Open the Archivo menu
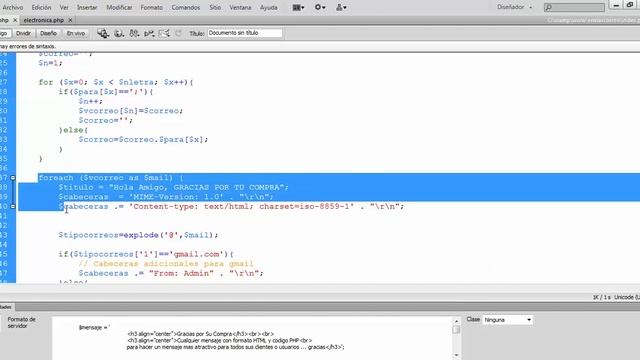Viewport: 640px width, 360px height. click(13, 7)
